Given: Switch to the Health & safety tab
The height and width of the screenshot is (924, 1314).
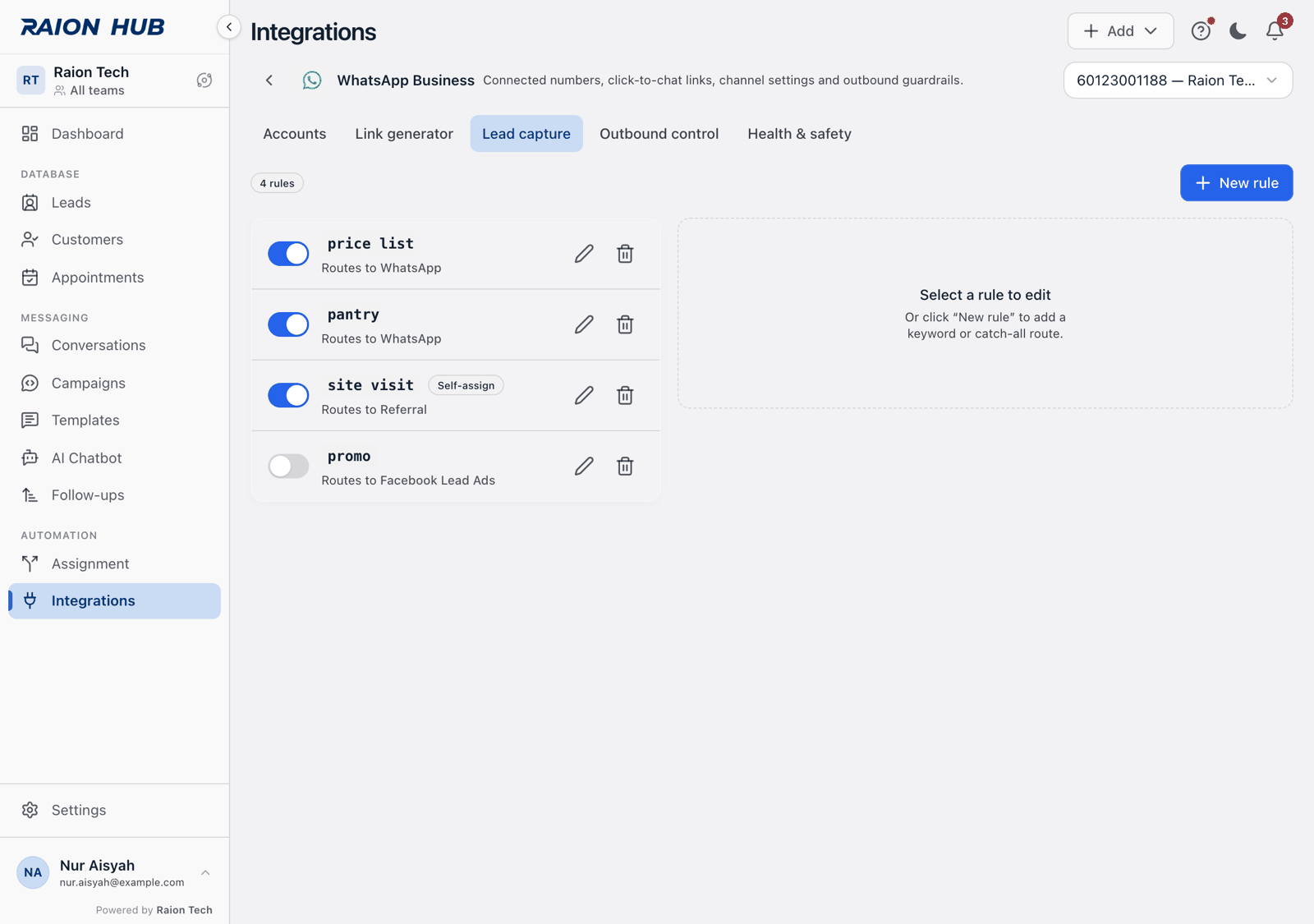Looking at the screenshot, I should 799,134.
